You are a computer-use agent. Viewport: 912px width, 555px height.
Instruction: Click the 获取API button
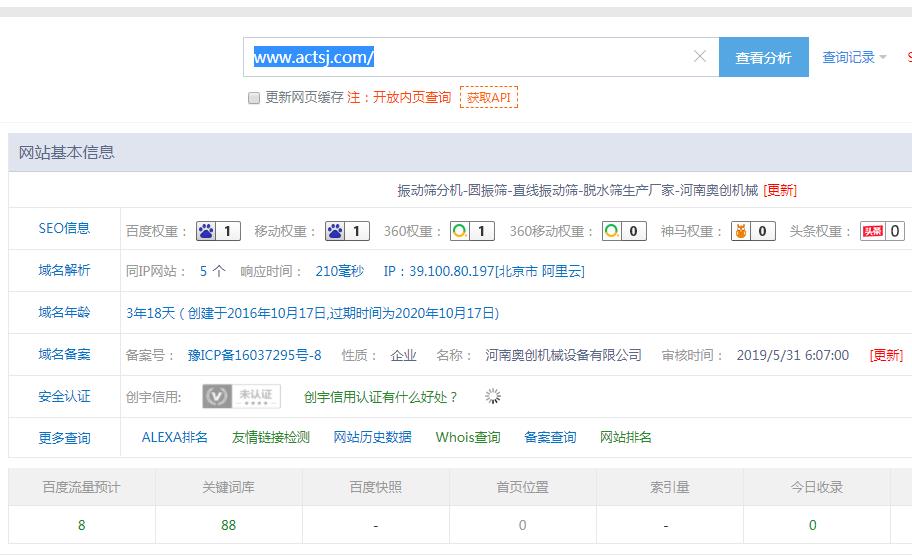pyautogui.click(x=488, y=97)
